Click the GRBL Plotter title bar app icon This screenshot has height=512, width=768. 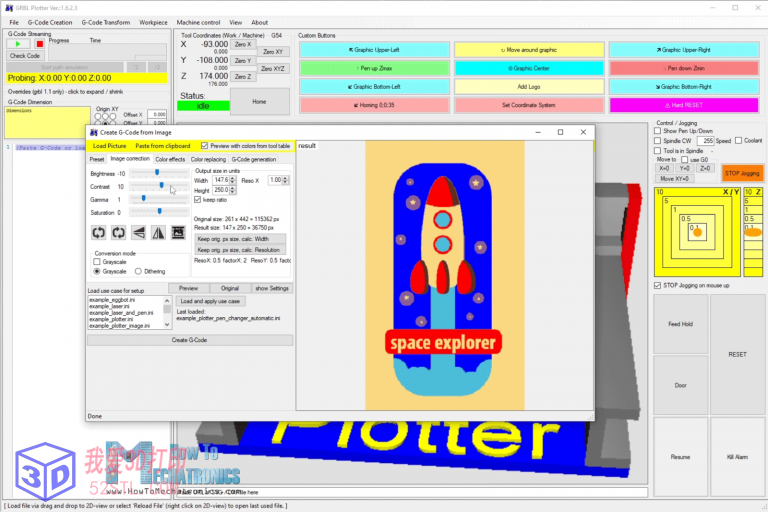[9, 8]
